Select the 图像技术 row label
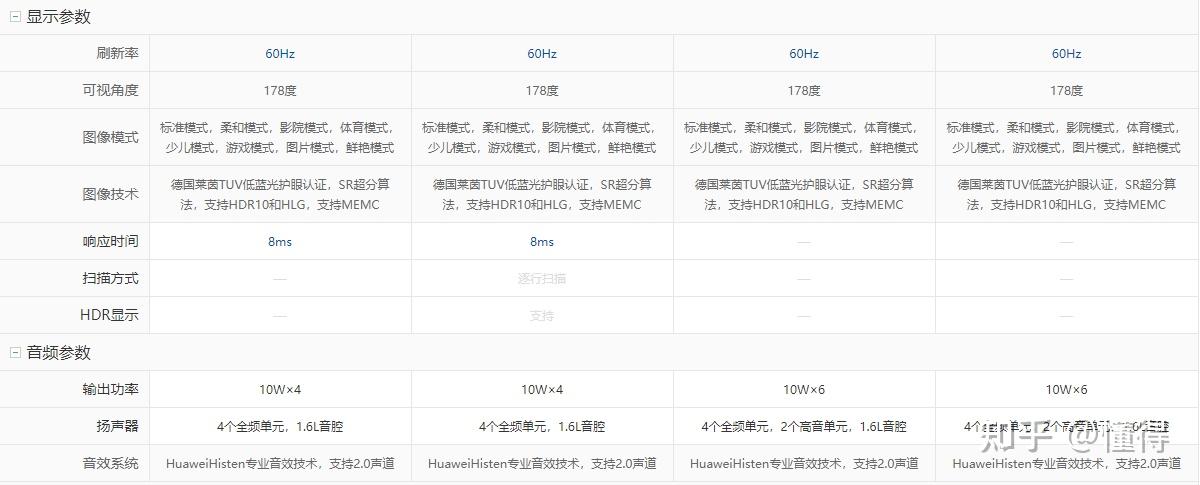The height and width of the screenshot is (485, 1200). [110, 194]
